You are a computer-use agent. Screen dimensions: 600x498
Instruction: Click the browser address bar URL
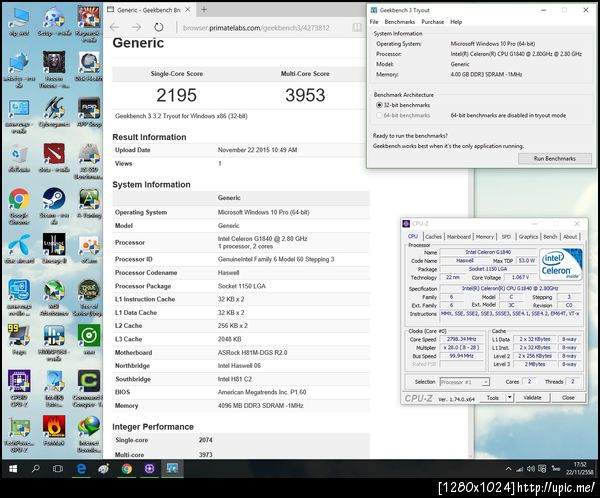[256, 28]
